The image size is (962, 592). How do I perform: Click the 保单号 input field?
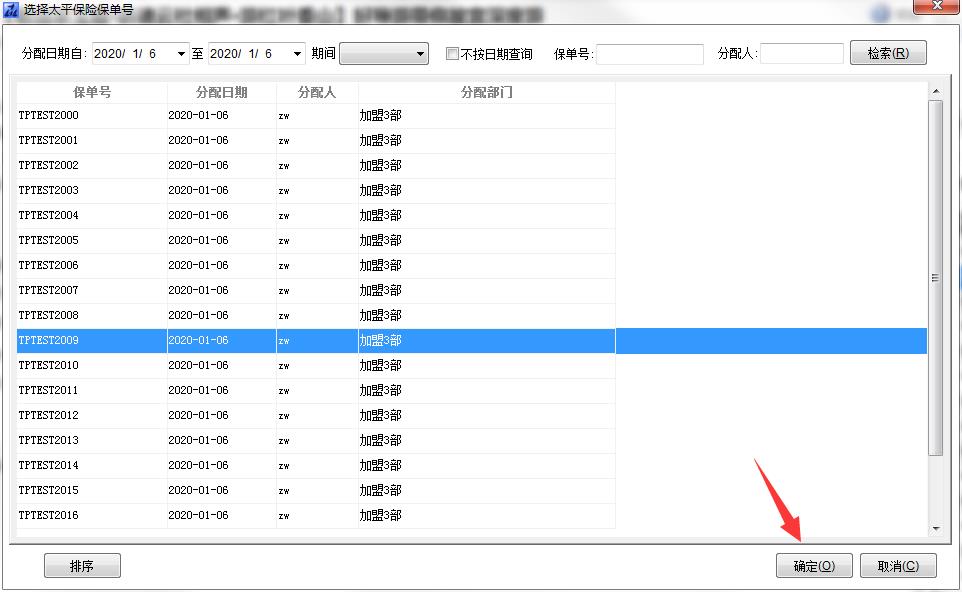point(650,54)
